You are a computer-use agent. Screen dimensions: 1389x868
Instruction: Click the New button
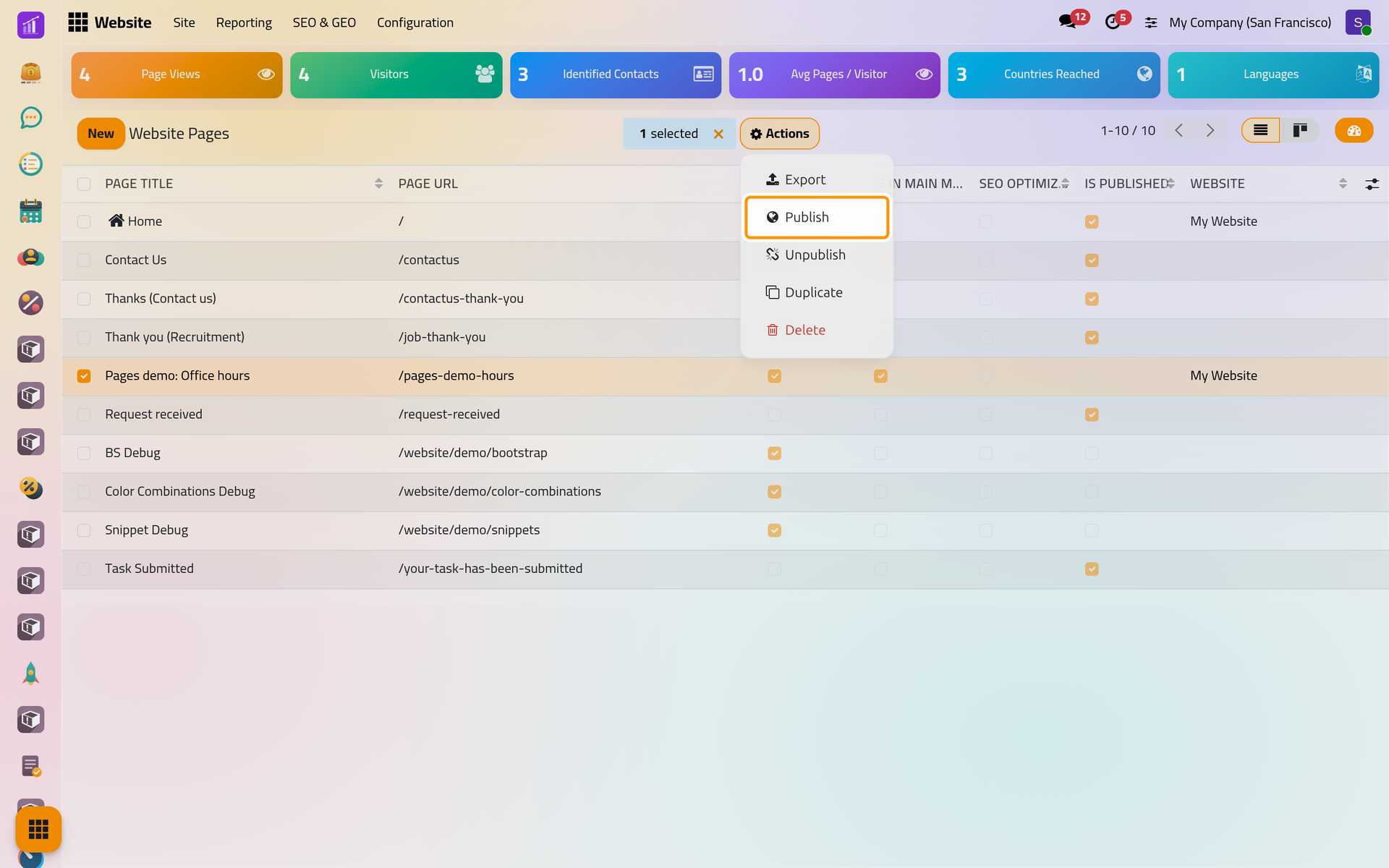(101, 134)
